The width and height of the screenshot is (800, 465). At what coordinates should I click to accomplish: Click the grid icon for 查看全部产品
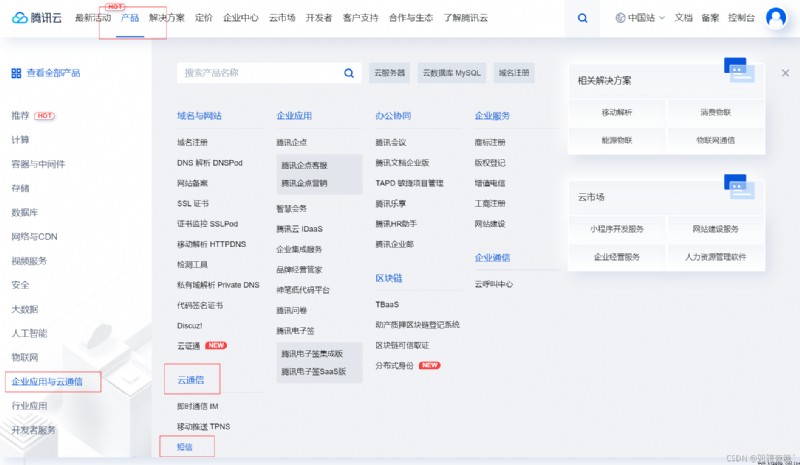[16, 73]
